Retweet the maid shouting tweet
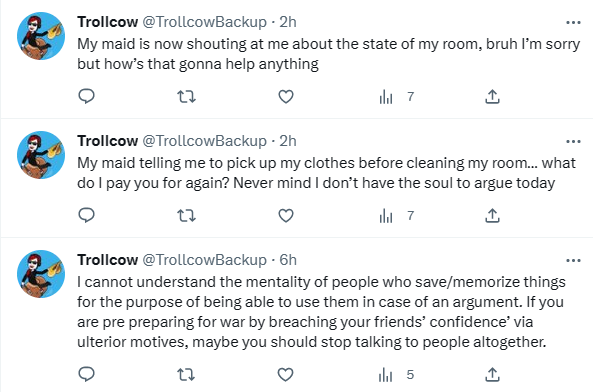 coord(186,97)
